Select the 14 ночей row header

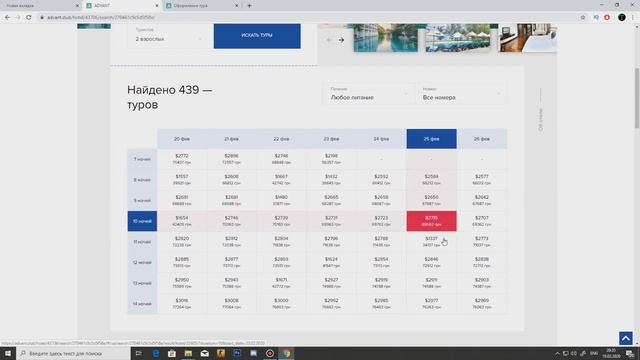tap(142, 304)
